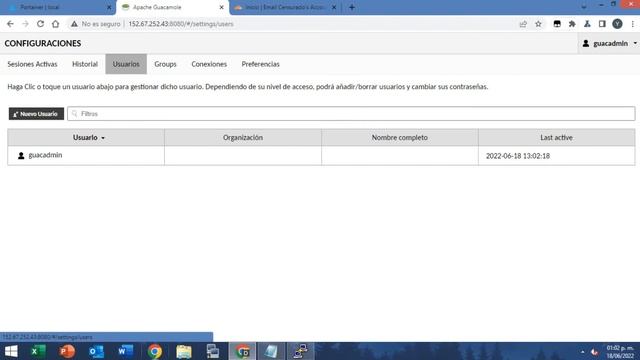Click the 'No es seguro' warning icon

click(x=74, y=24)
